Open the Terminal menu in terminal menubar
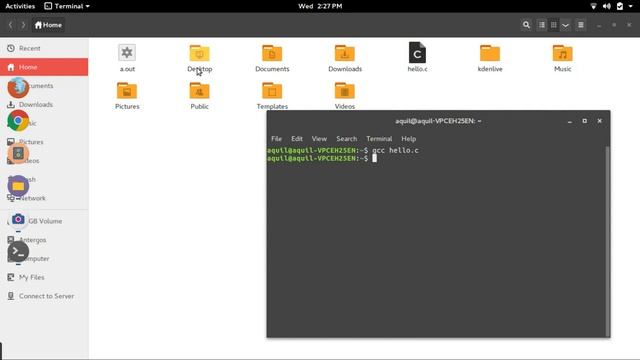 click(379, 139)
